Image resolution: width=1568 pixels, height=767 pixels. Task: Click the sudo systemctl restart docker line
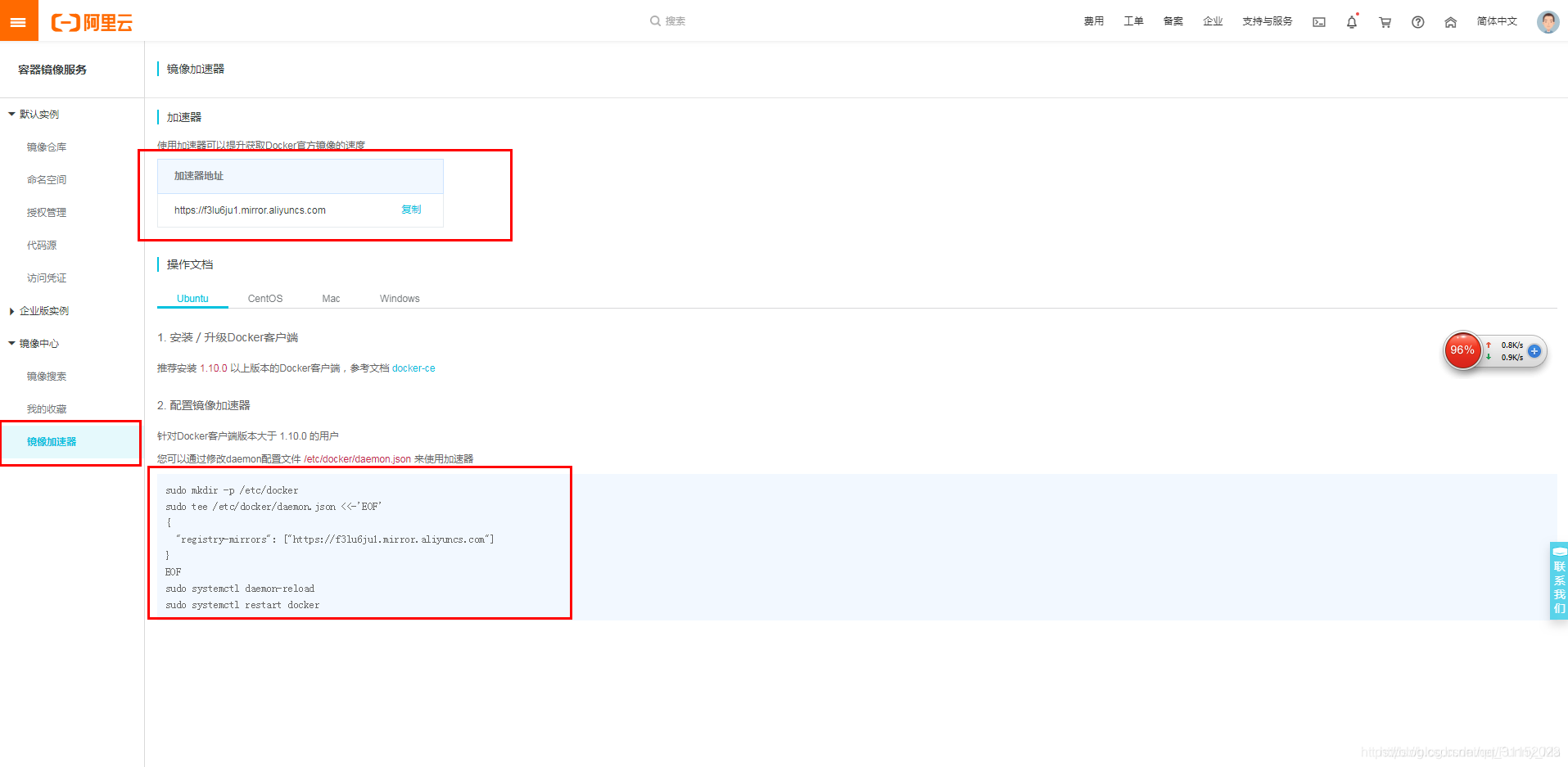[x=242, y=605]
